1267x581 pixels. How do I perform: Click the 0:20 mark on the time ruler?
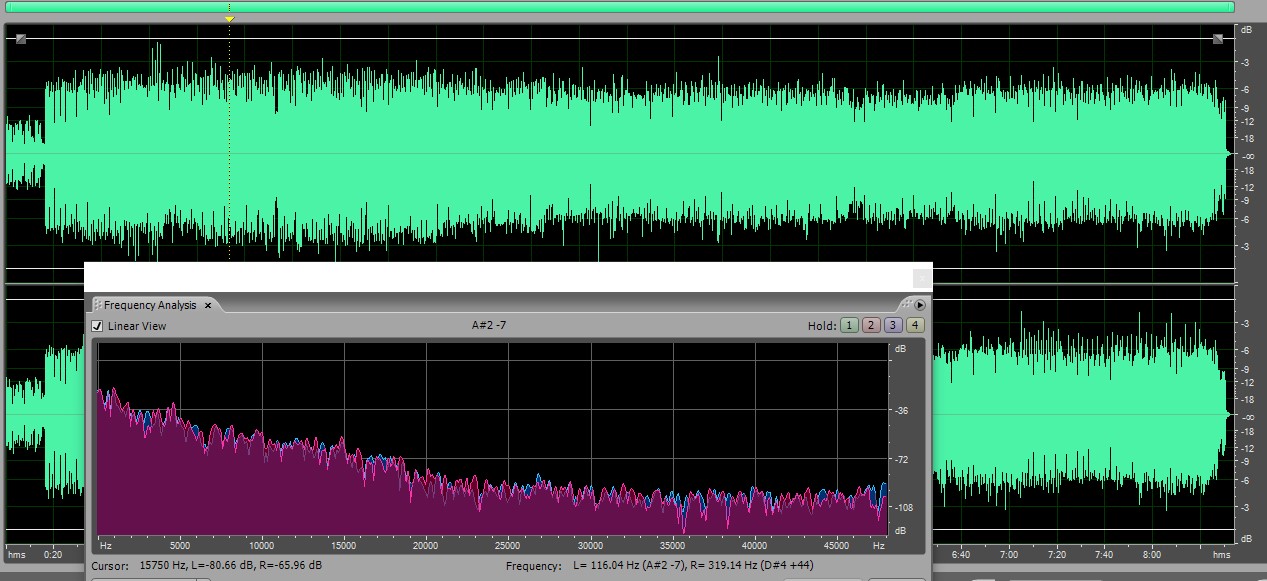point(53,554)
